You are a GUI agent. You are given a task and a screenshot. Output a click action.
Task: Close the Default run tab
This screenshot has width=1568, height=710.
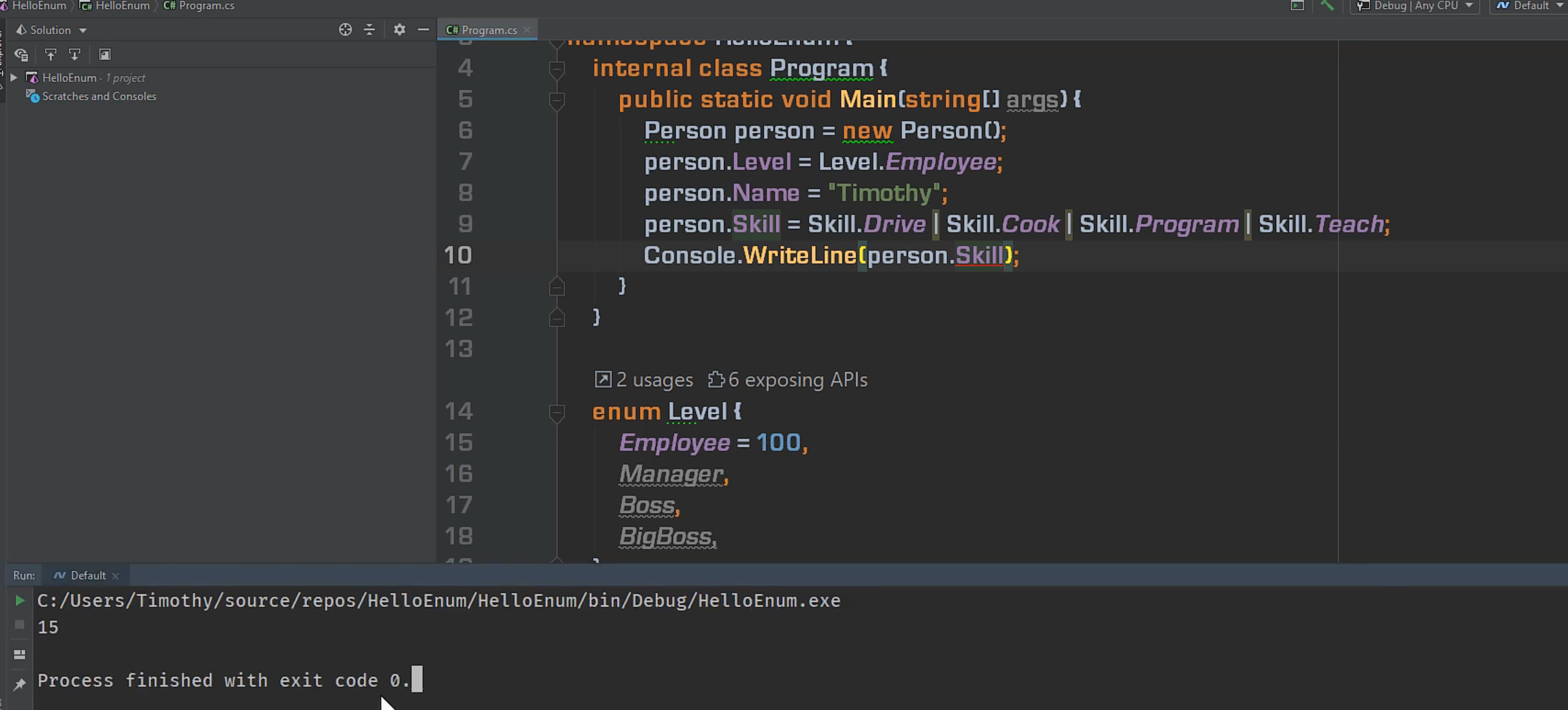(116, 576)
